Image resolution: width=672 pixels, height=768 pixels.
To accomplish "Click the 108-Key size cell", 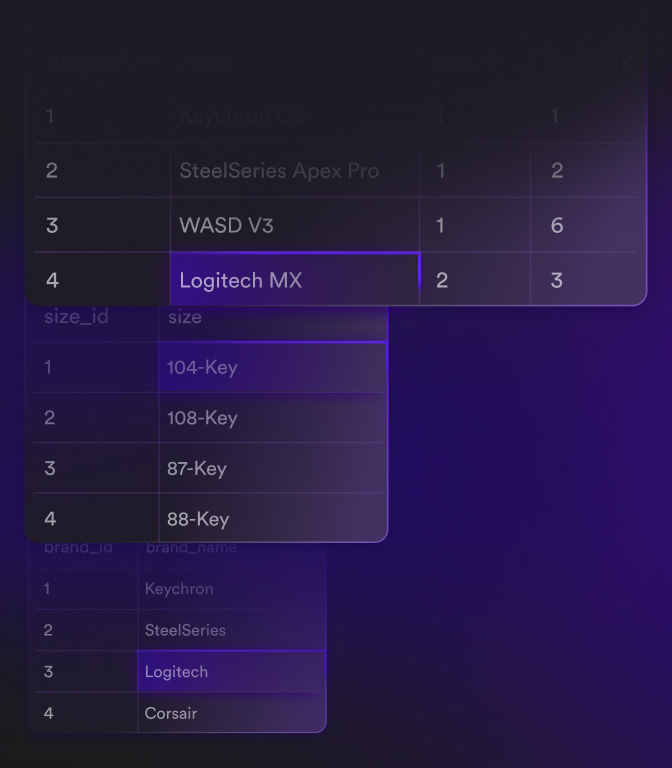I will pyautogui.click(x=272, y=418).
